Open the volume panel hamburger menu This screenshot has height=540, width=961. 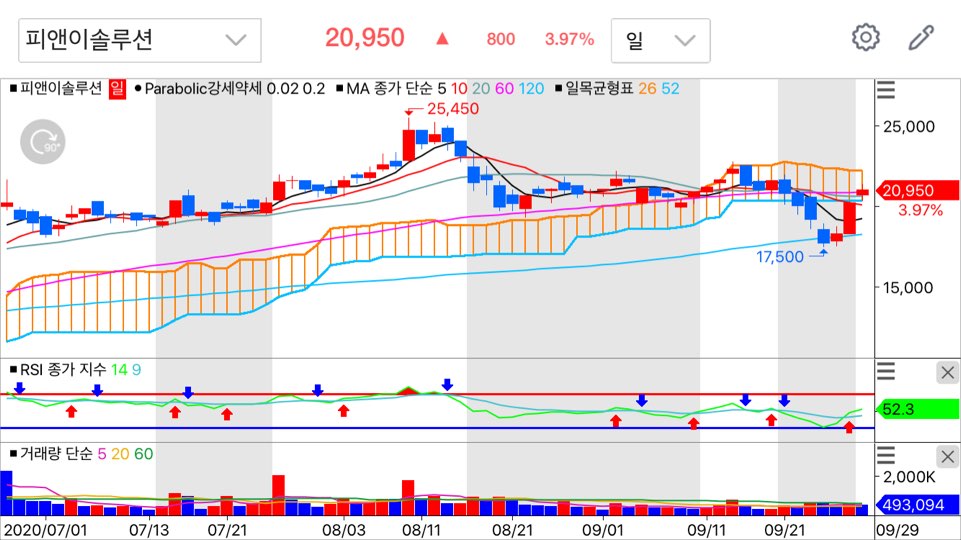[886, 455]
